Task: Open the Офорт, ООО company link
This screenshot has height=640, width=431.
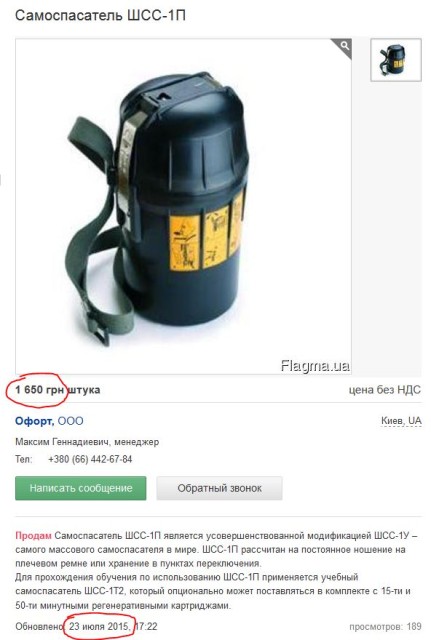Action: 49,421
